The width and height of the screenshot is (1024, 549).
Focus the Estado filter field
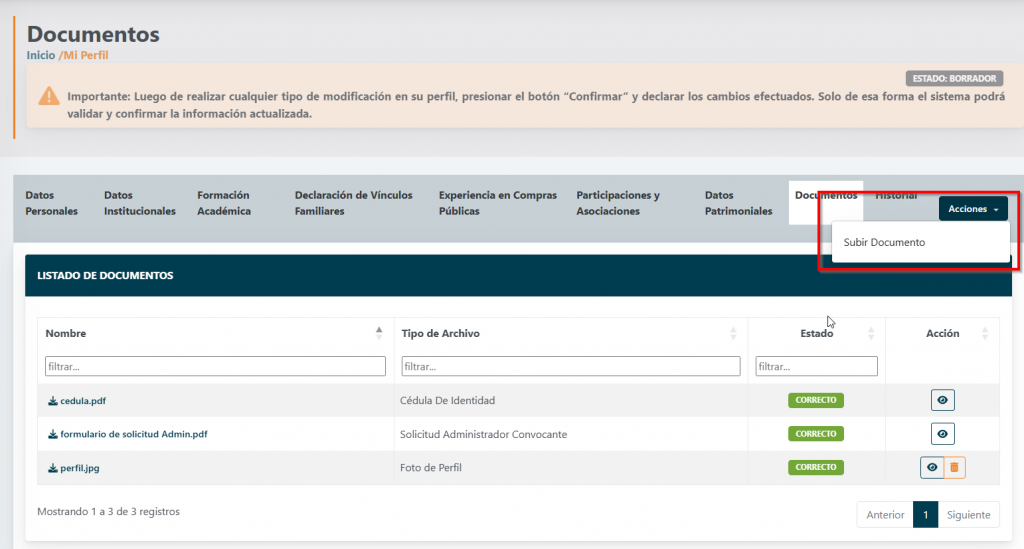(816, 366)
